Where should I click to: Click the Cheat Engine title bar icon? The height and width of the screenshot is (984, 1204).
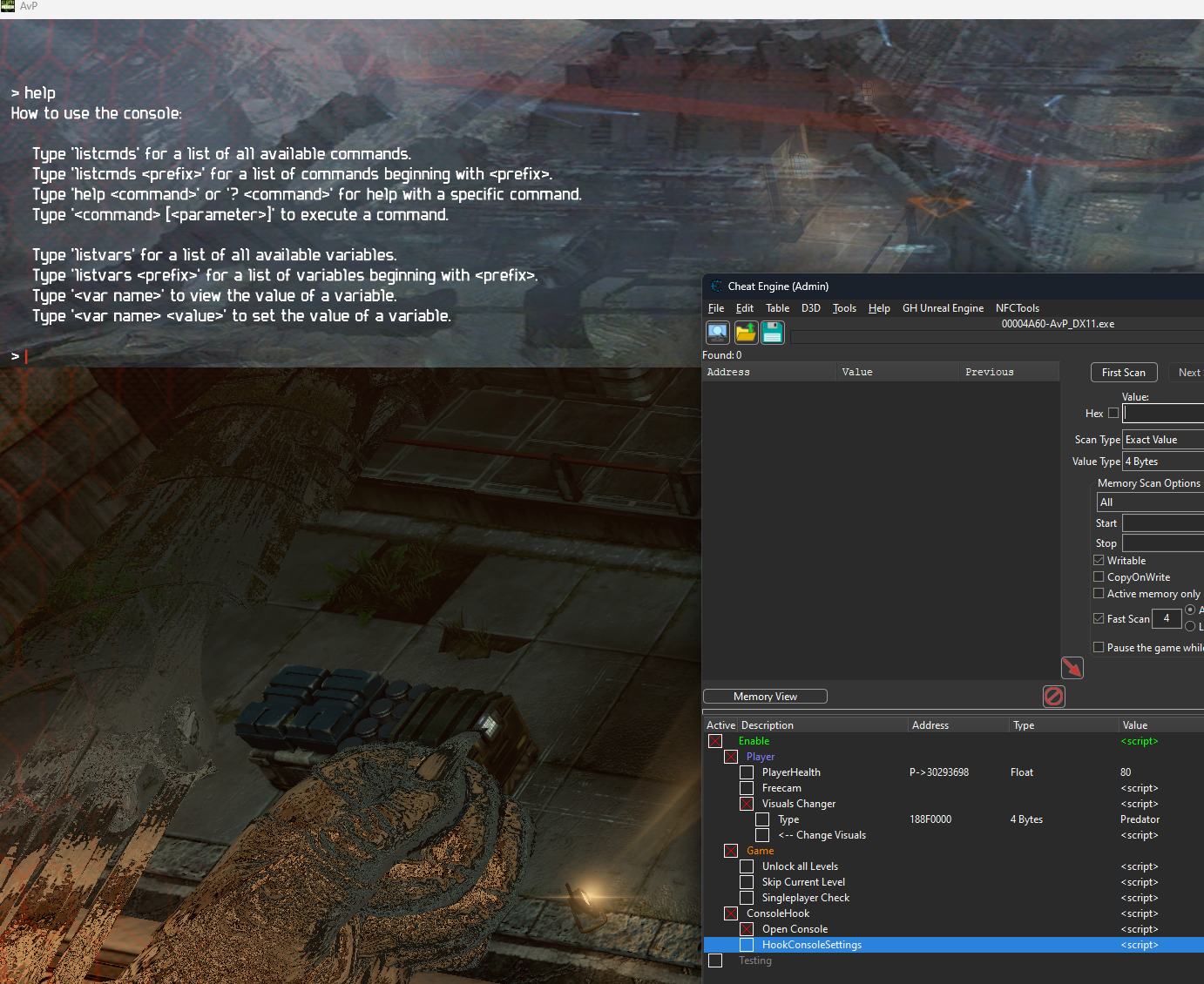(x=716, y=286)
